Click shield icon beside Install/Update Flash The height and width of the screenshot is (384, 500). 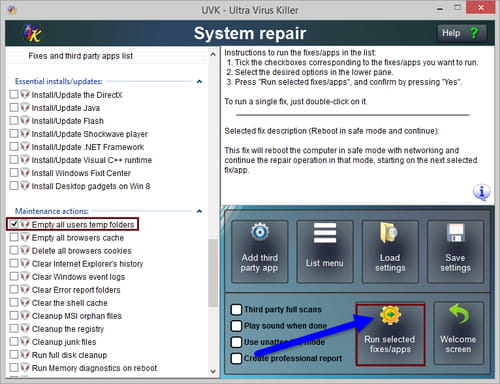25,120
